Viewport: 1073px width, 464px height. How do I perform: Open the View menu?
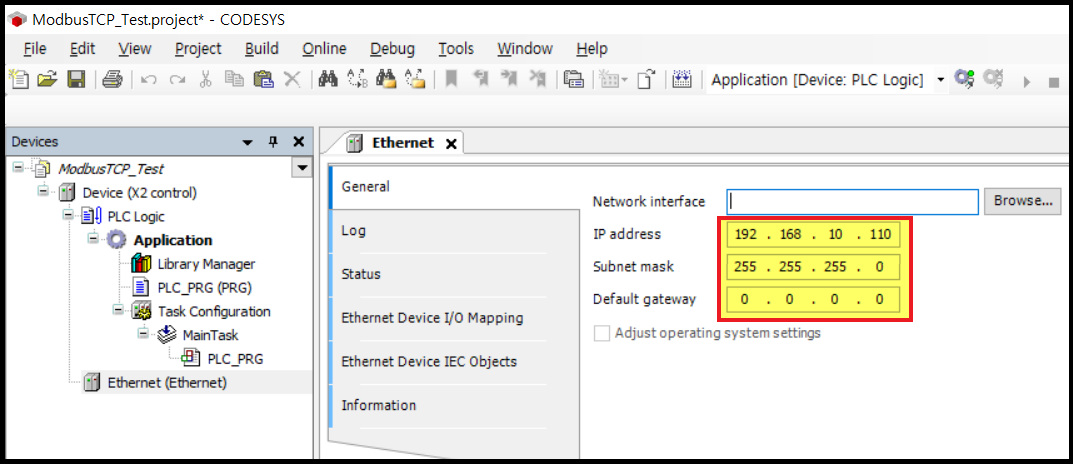(134, 49)
